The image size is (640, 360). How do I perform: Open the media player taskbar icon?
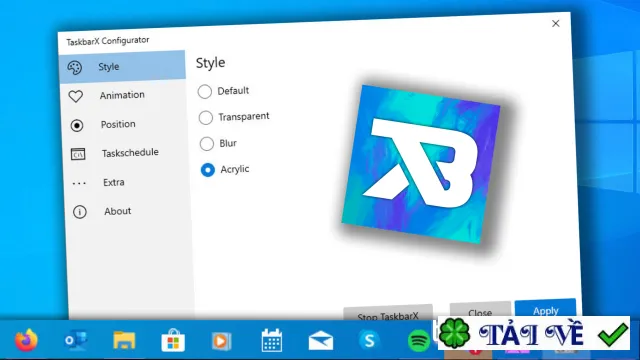click(x=222, y=341)
